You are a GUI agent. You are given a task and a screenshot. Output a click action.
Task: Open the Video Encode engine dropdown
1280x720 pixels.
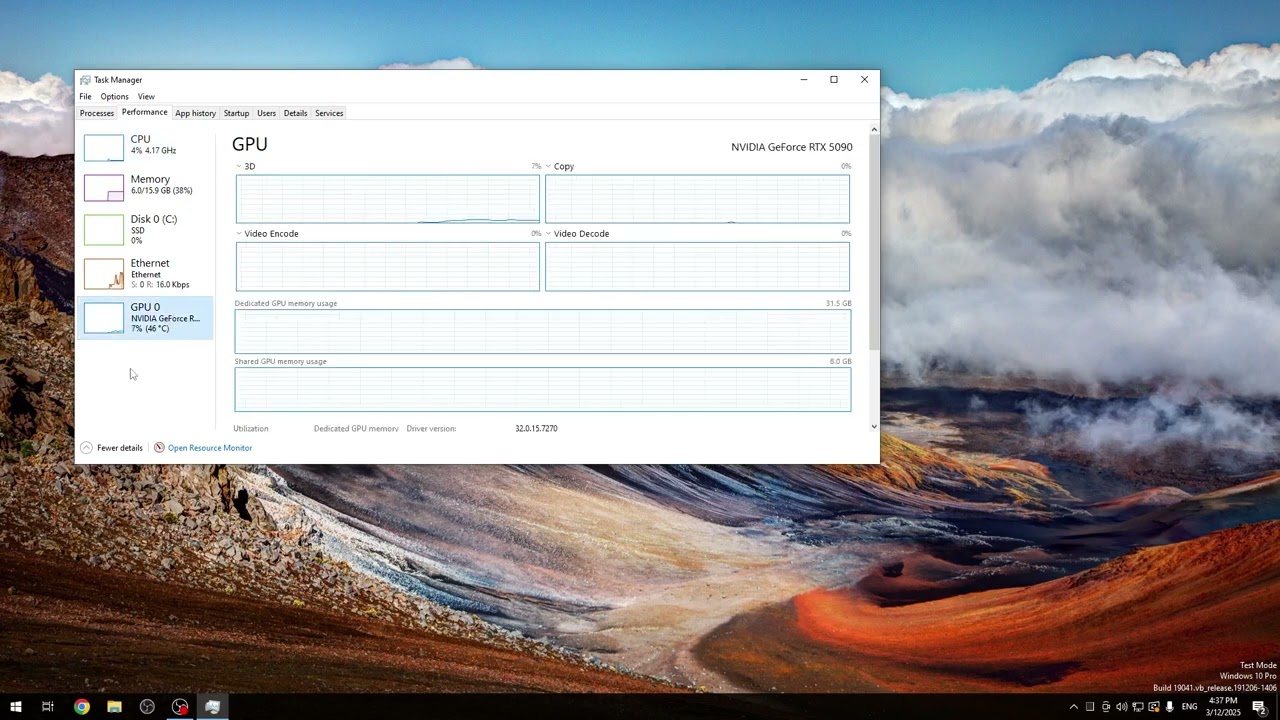pos(239,234)
